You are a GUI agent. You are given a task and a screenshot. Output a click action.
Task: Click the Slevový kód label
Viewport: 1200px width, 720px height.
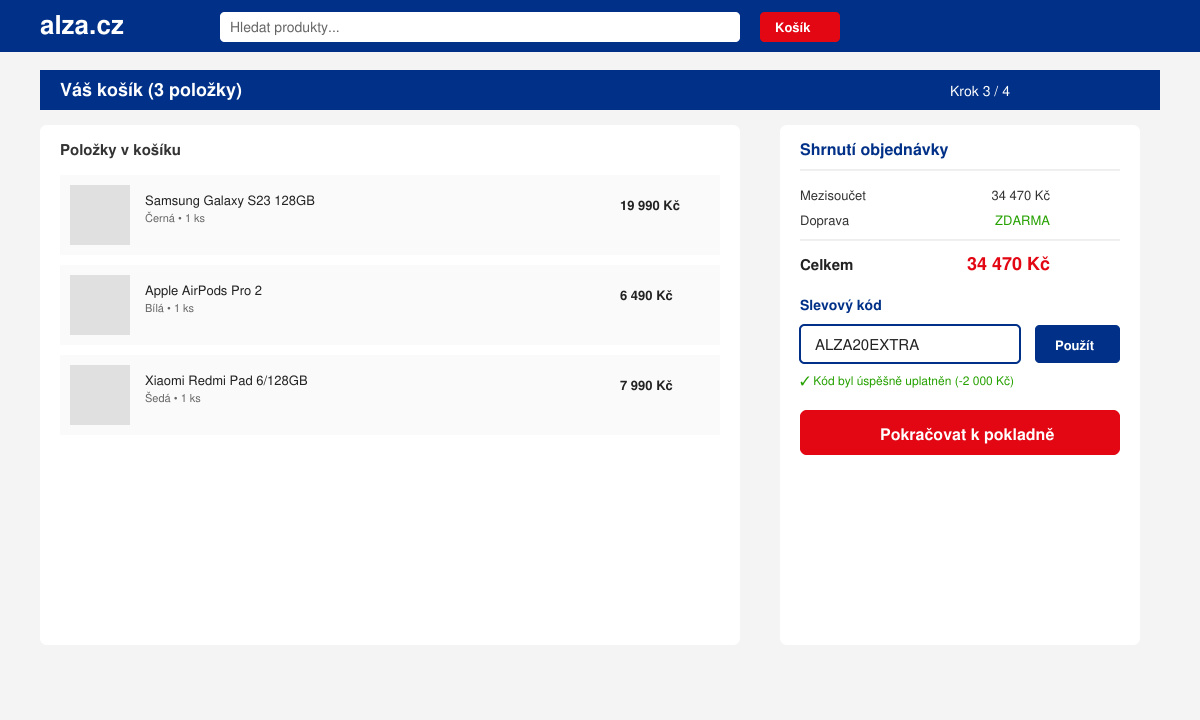pyautogui.click(x=841, y=305)
